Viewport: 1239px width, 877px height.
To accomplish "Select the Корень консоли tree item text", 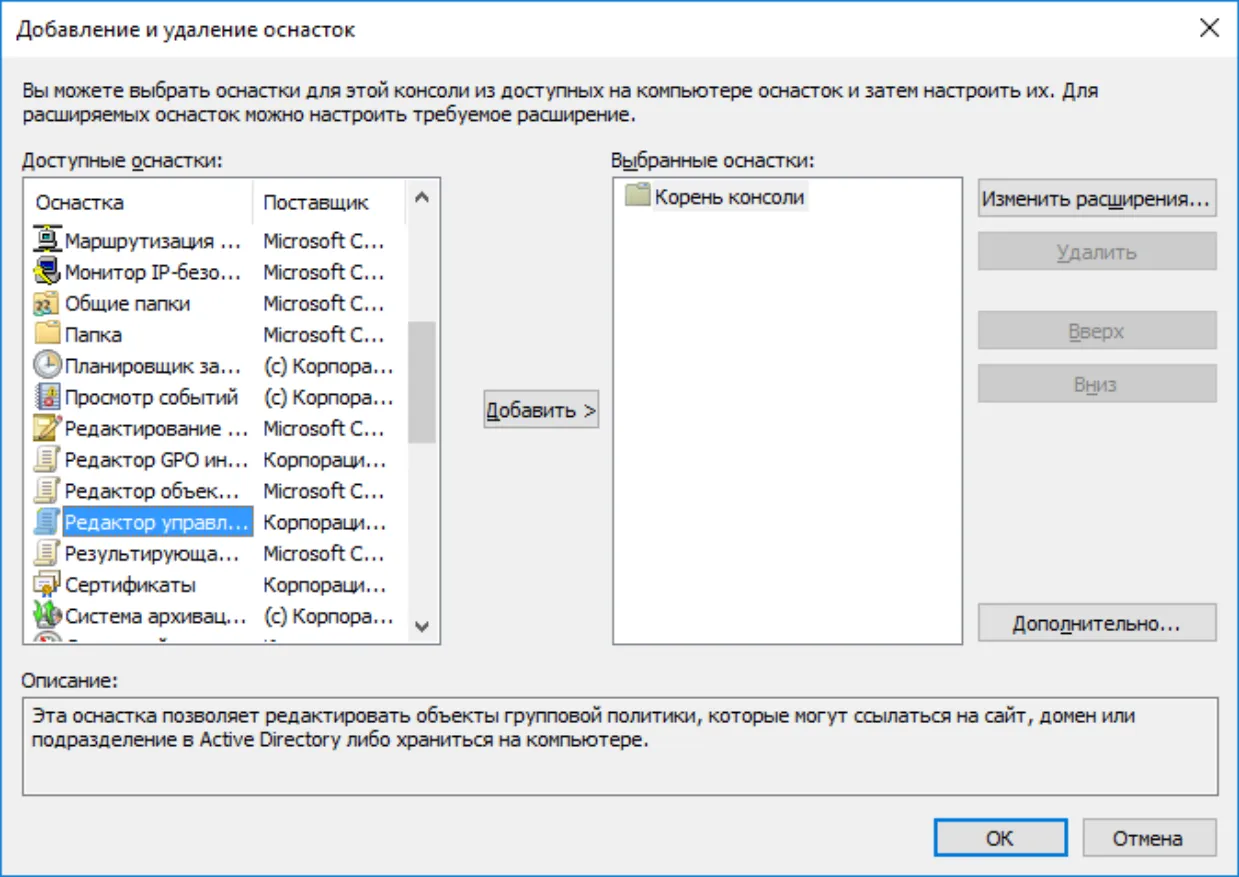I will [x=729, y=197].
